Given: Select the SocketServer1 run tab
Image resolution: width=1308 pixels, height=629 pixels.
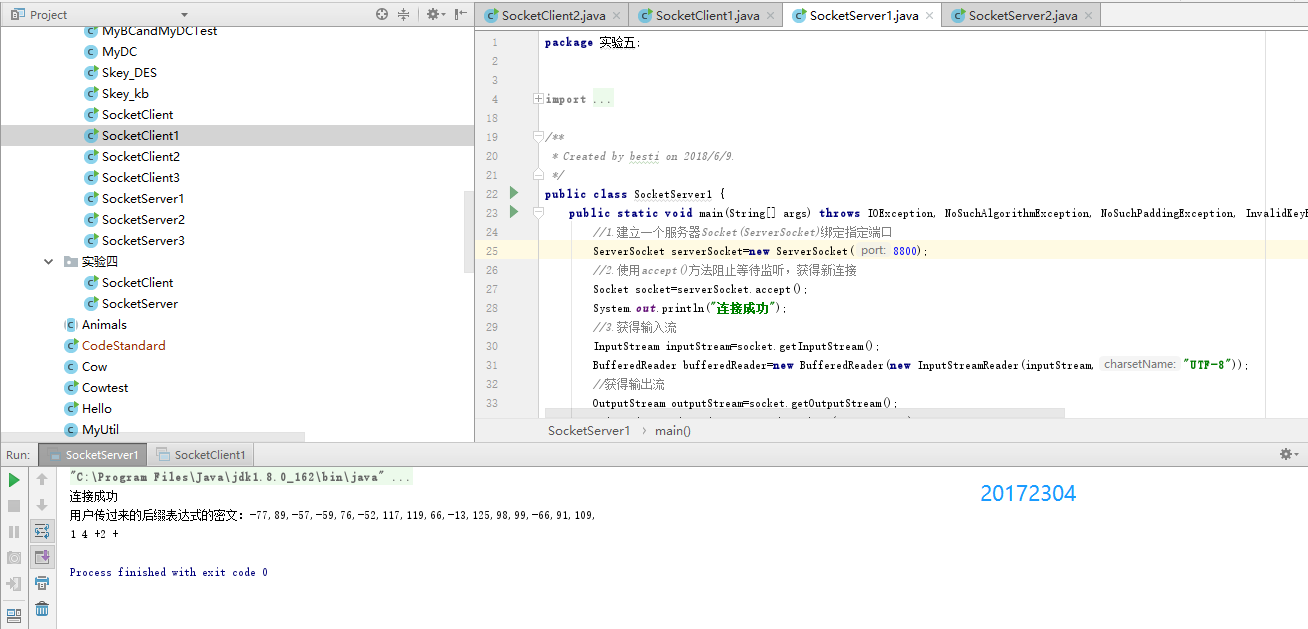Looking at the screenshot, I should (91, 454).
